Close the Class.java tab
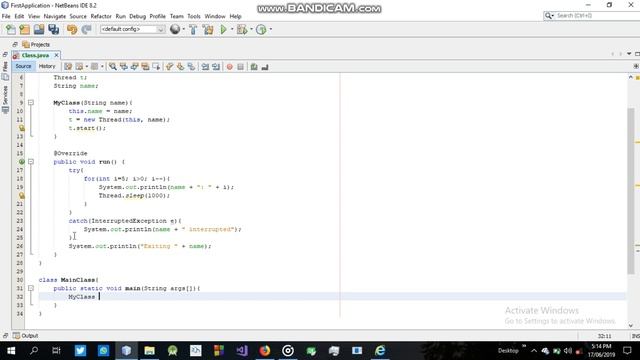640x360 pixels. tap(56, 55)
